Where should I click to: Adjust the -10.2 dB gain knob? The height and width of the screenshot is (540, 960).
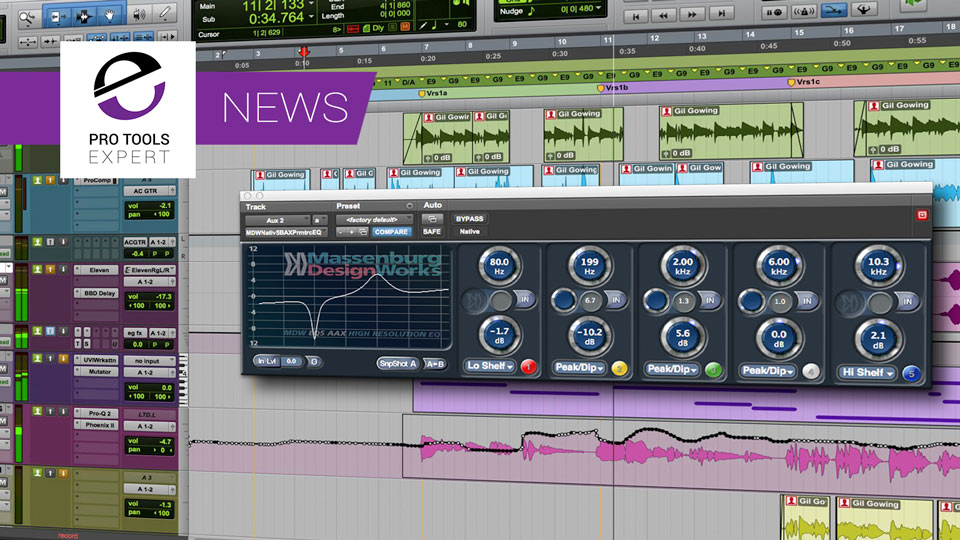[x=590, y=337]
